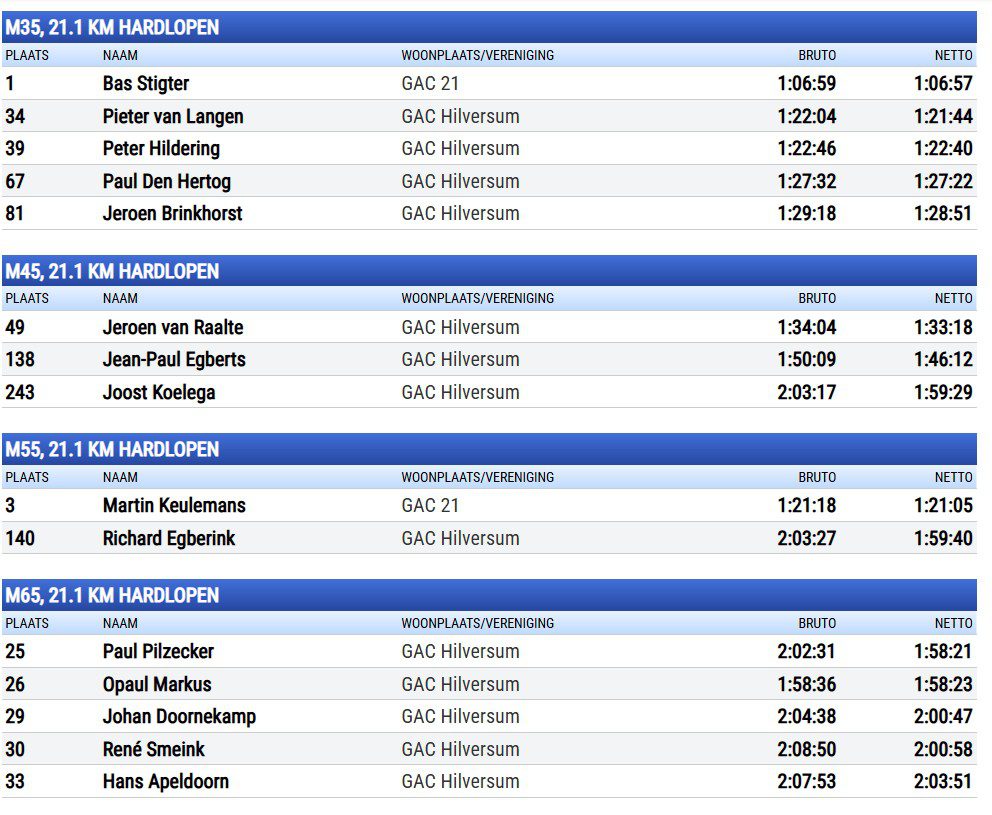The height and width of the screenshot is (815, 992).
Task: Click the M35, 21.1 KM HARDLOPEN header
Action: click(x=111, y=27)
